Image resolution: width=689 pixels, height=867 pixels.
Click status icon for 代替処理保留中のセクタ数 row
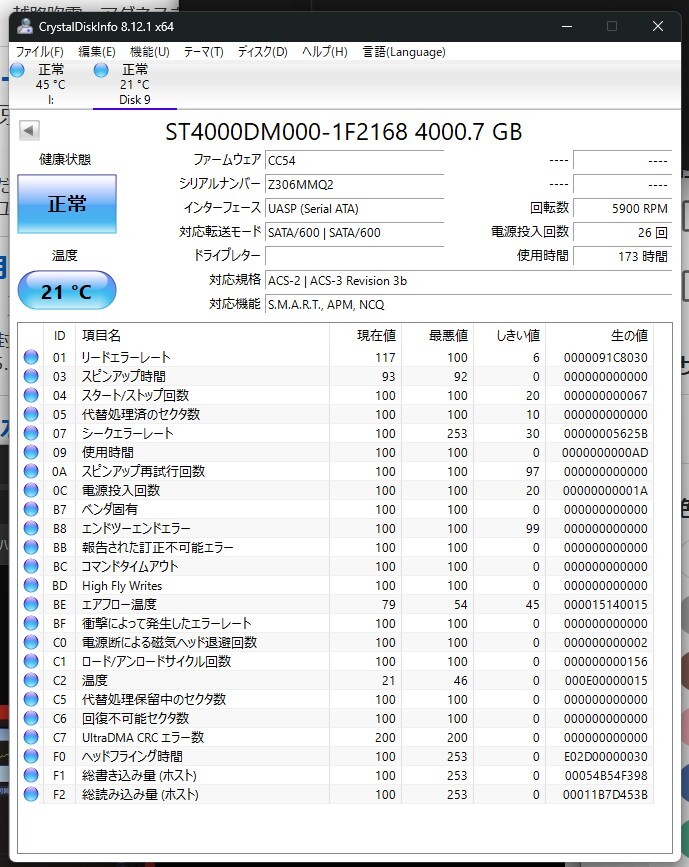click(x=31, y=699)
